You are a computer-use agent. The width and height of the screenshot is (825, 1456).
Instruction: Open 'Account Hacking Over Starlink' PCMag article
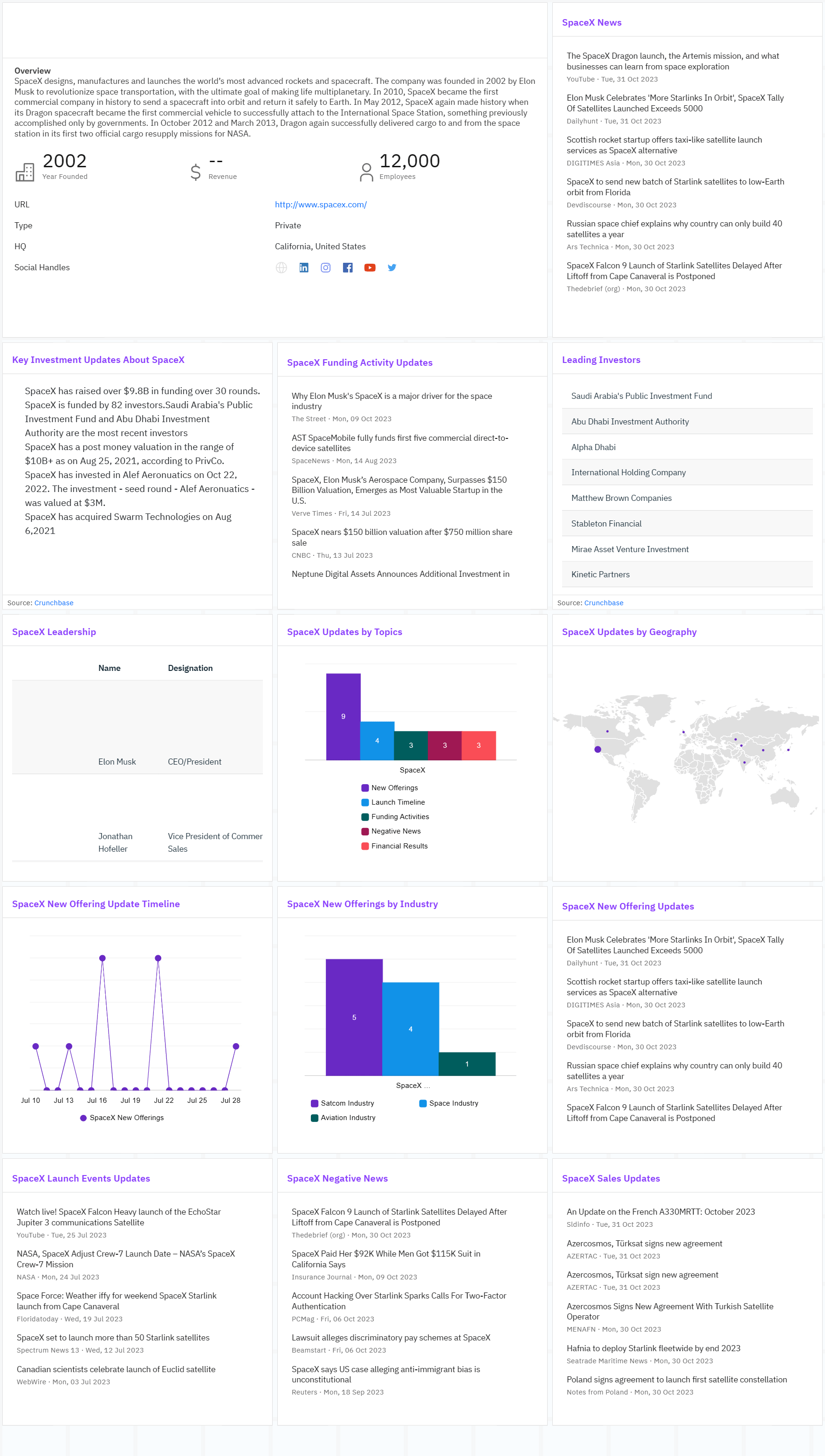click(x=399, y=1301)
